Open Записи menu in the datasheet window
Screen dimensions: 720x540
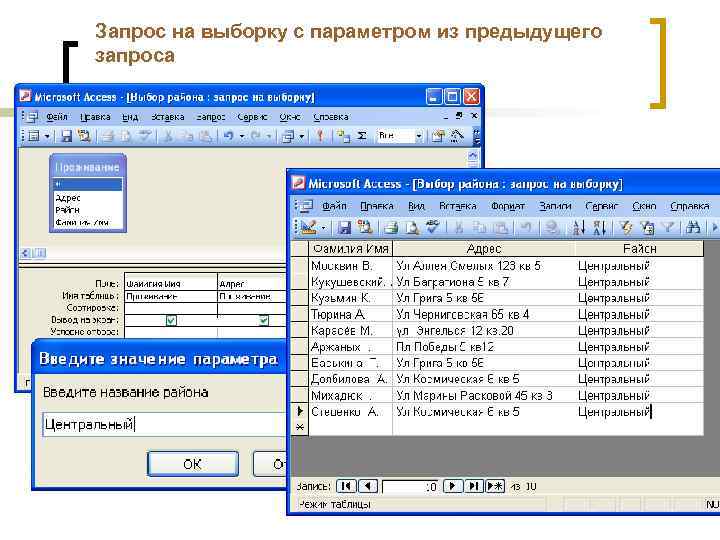point(555,206)
